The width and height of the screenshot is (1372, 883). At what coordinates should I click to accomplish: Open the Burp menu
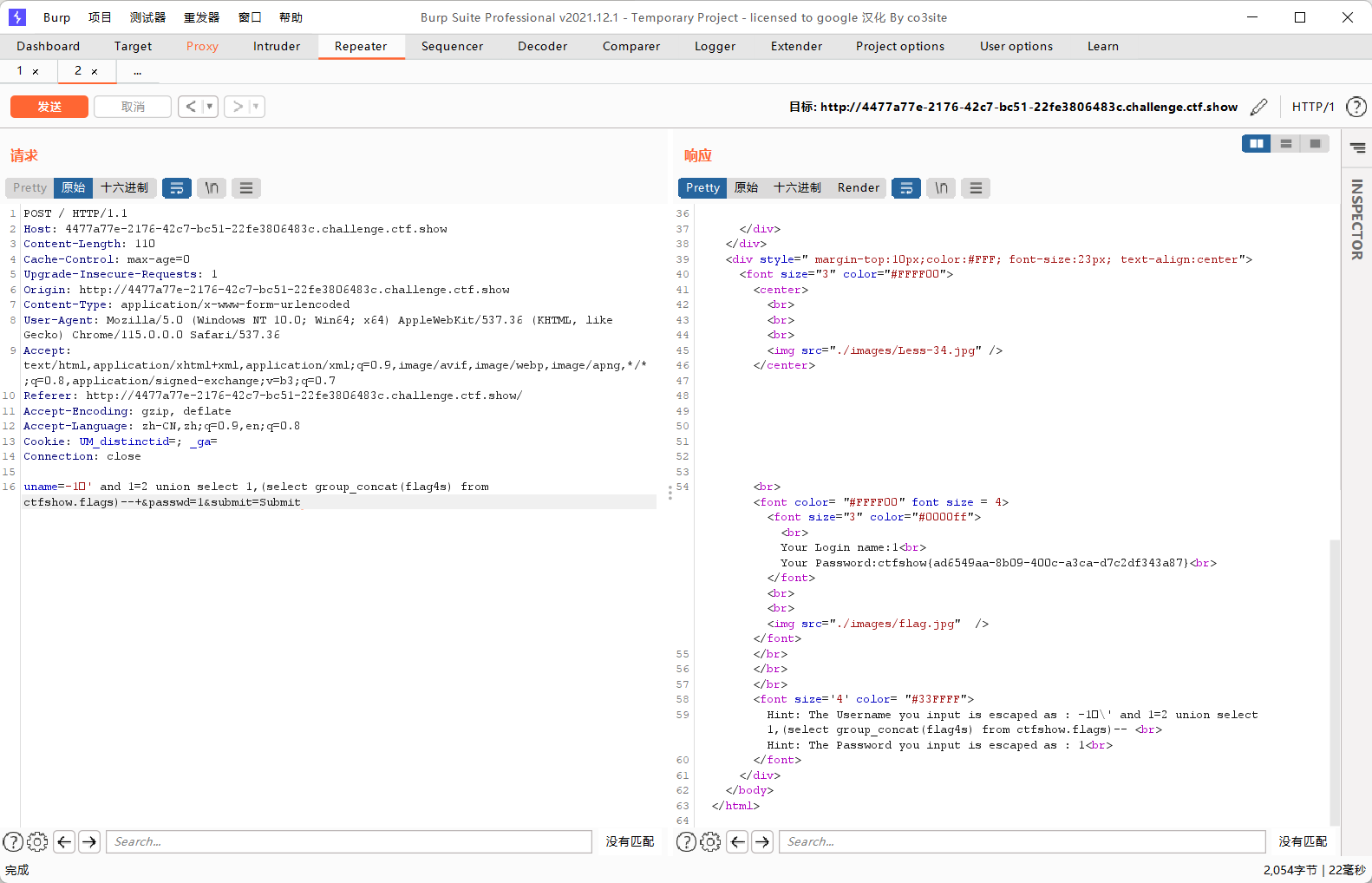(x=56, y=17)
